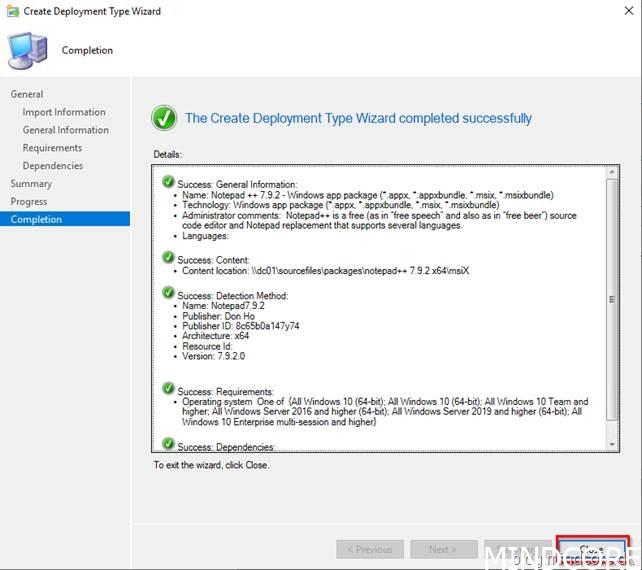
Task: Go to the General Information step
Action: (x=66, y=130)
